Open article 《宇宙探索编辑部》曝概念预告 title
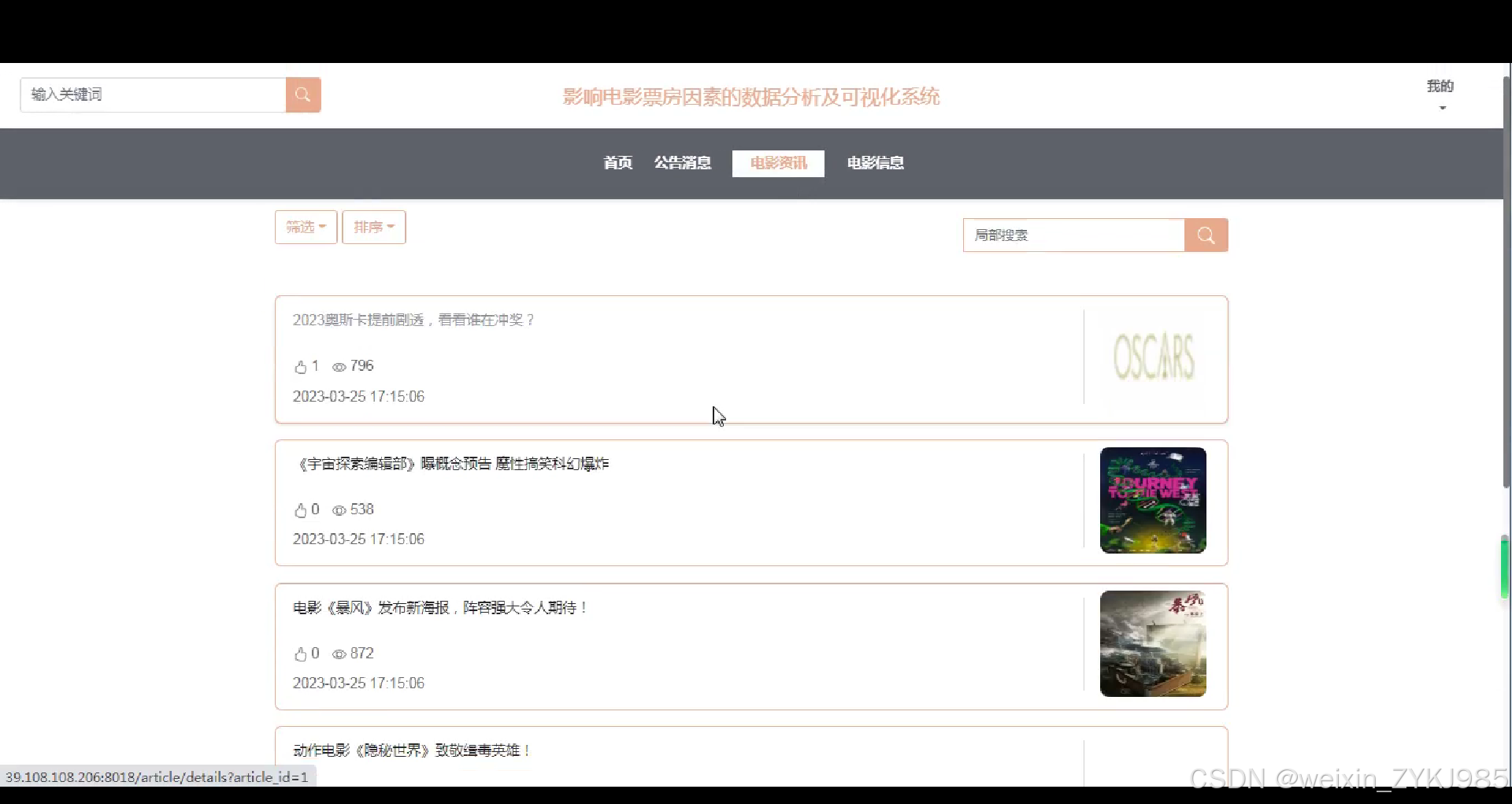The height and width of the screenshot is (804, 1512). pos(451,464)
